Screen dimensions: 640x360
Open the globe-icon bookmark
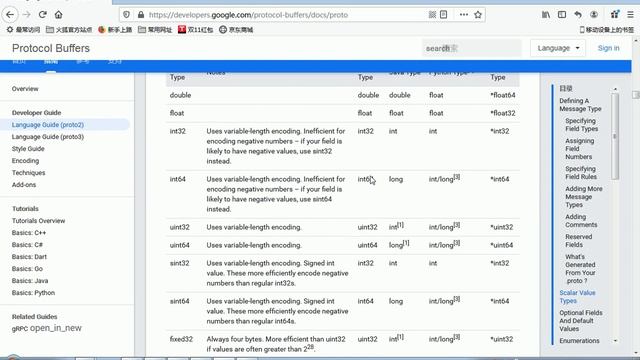tap(236, 30)
